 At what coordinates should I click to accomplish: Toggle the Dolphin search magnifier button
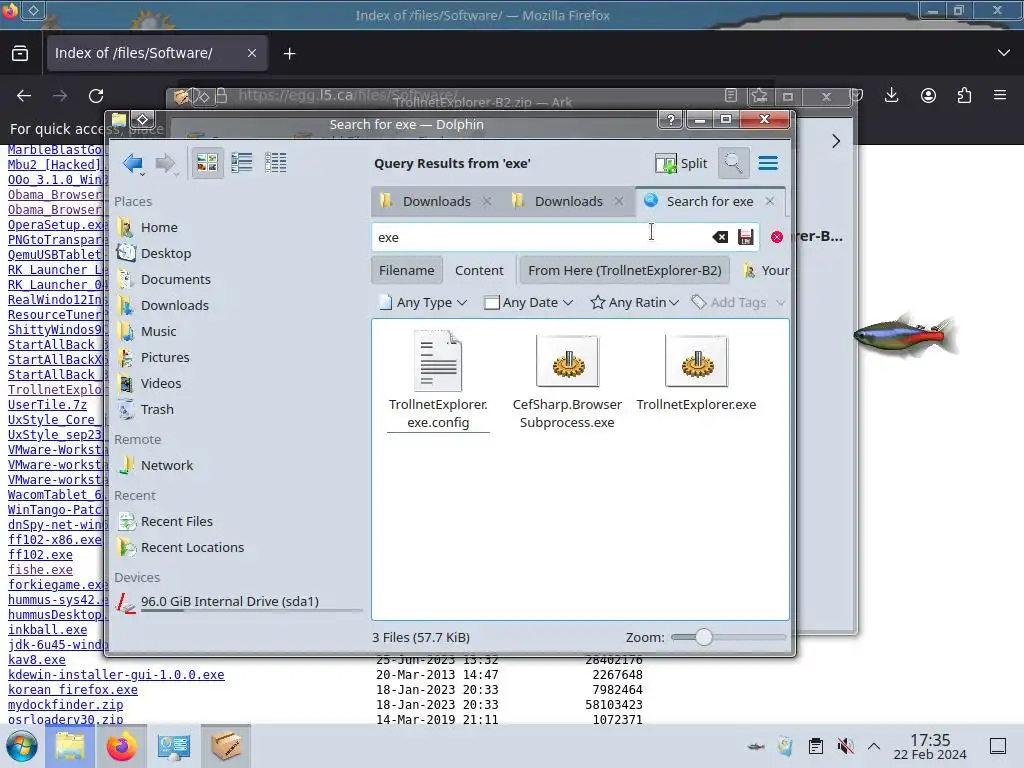733,163
